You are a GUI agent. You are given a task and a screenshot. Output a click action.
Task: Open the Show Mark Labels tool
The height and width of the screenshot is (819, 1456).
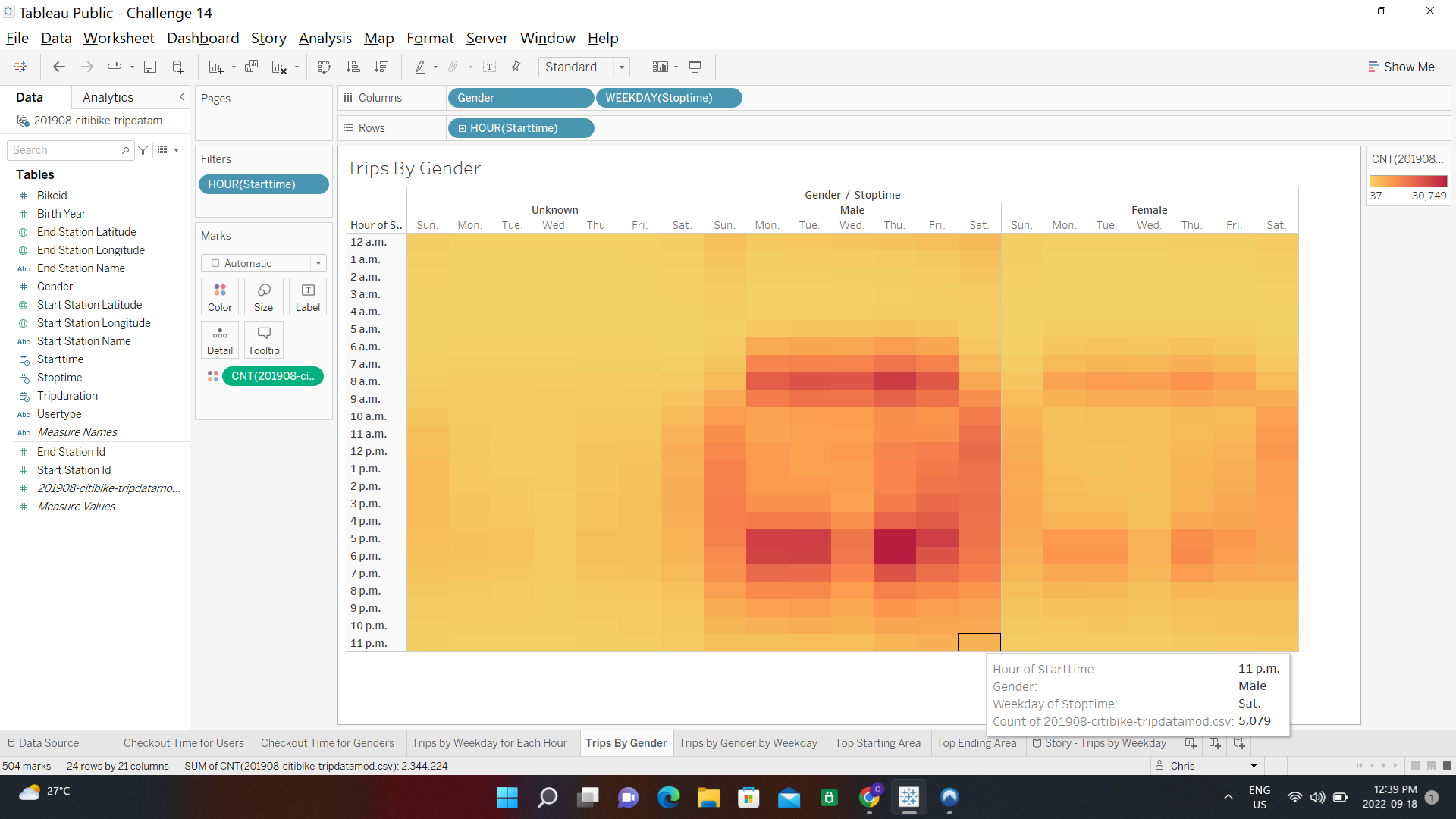point(490,67)
